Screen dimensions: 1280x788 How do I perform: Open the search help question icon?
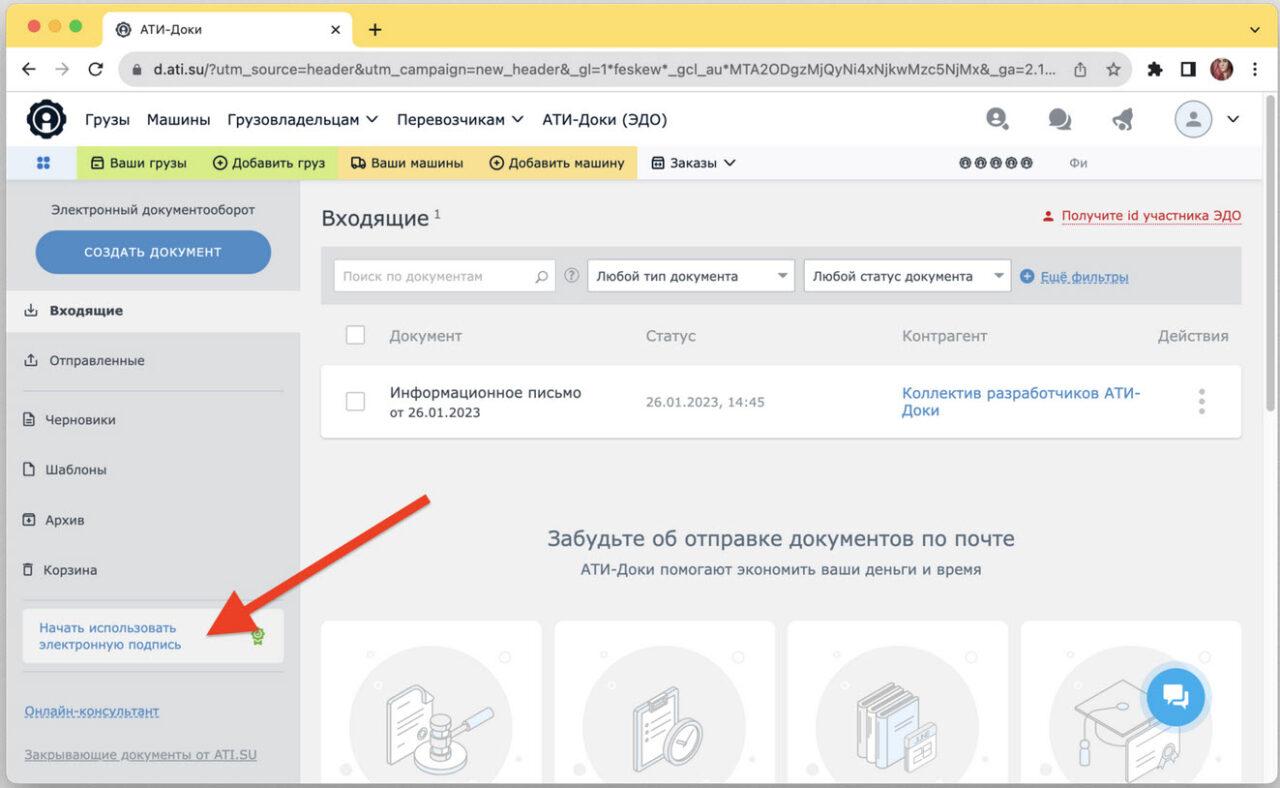(572, 276)
